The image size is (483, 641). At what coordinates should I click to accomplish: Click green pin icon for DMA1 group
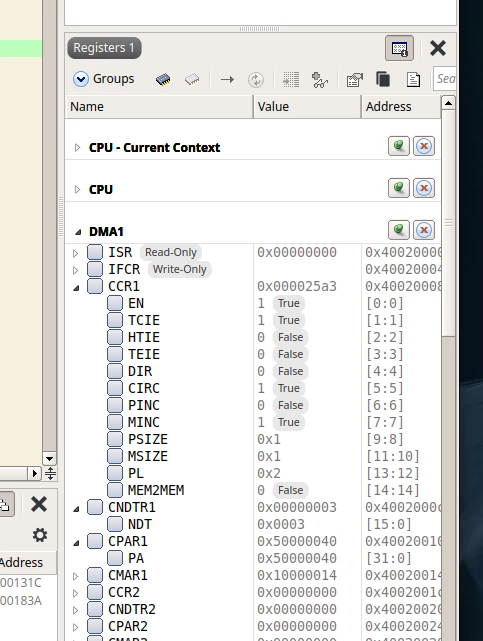398,230
